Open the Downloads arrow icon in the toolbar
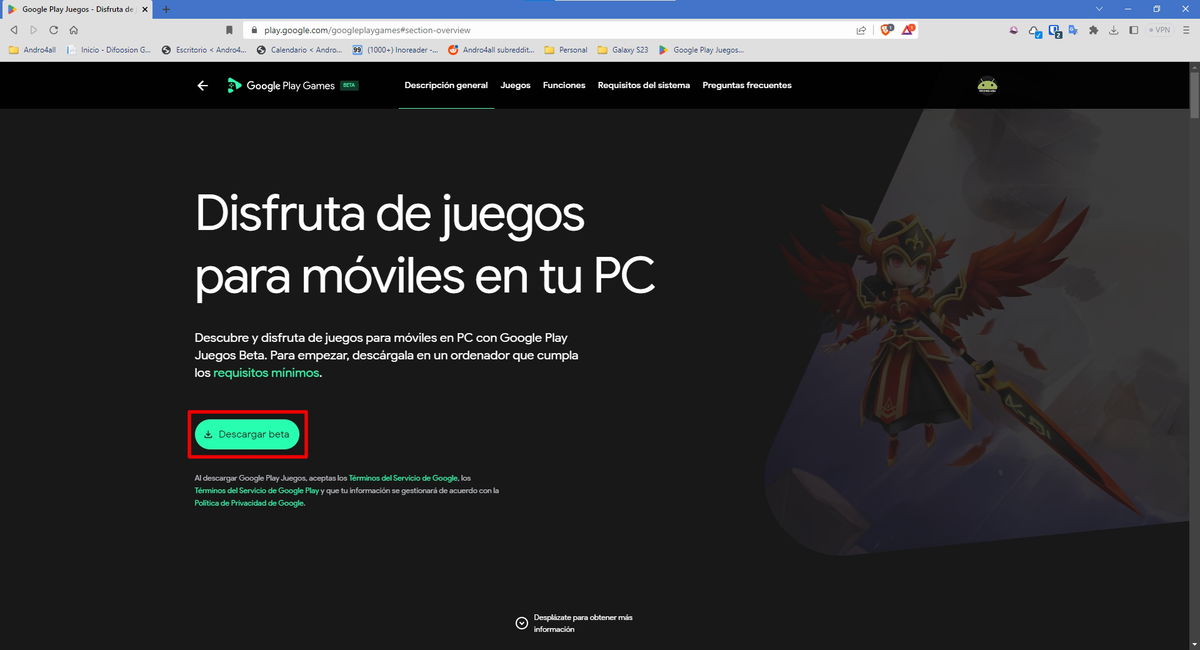1200x650 pixels. coord(1113,30)
